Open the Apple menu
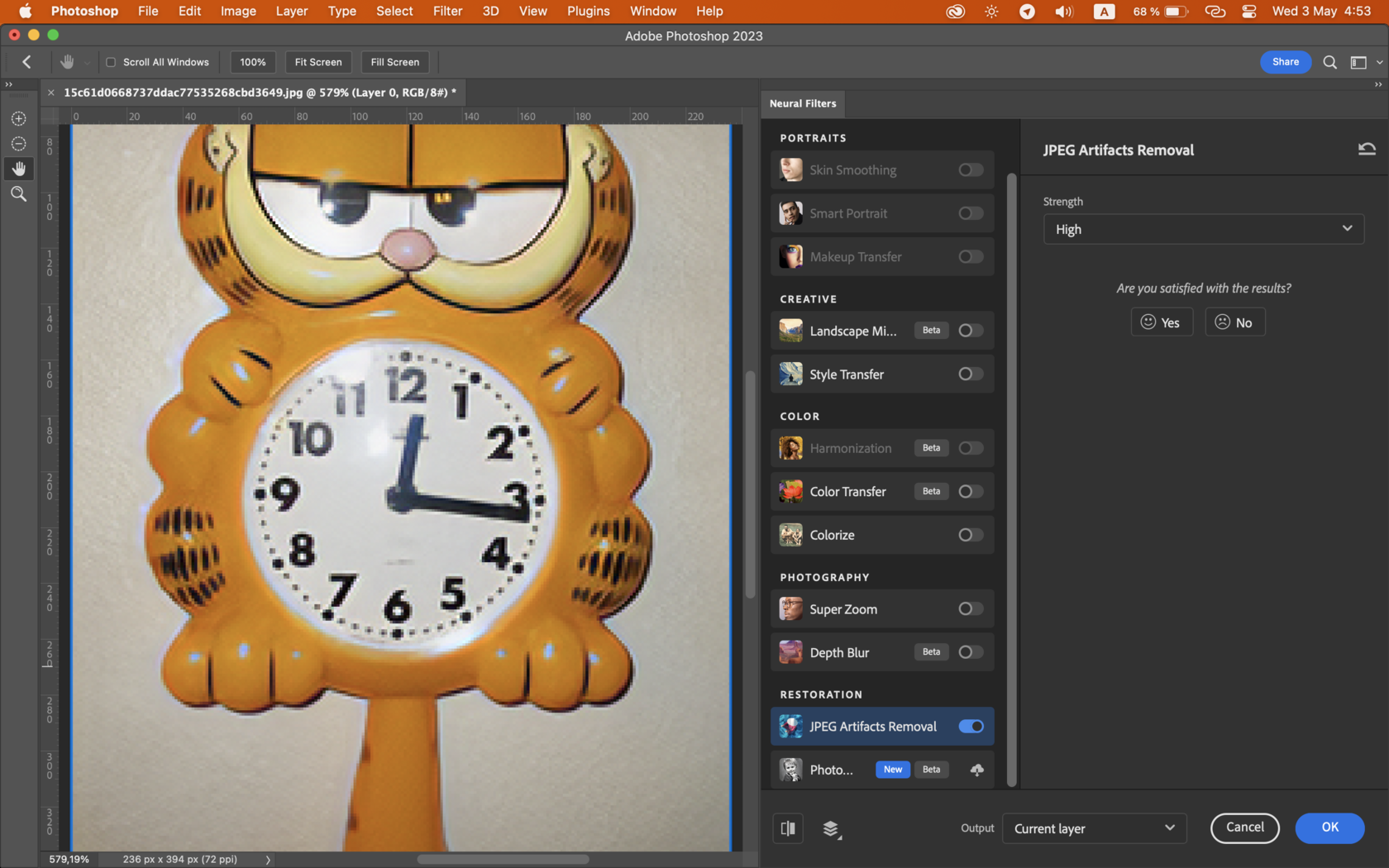 [x=25, y=11]
